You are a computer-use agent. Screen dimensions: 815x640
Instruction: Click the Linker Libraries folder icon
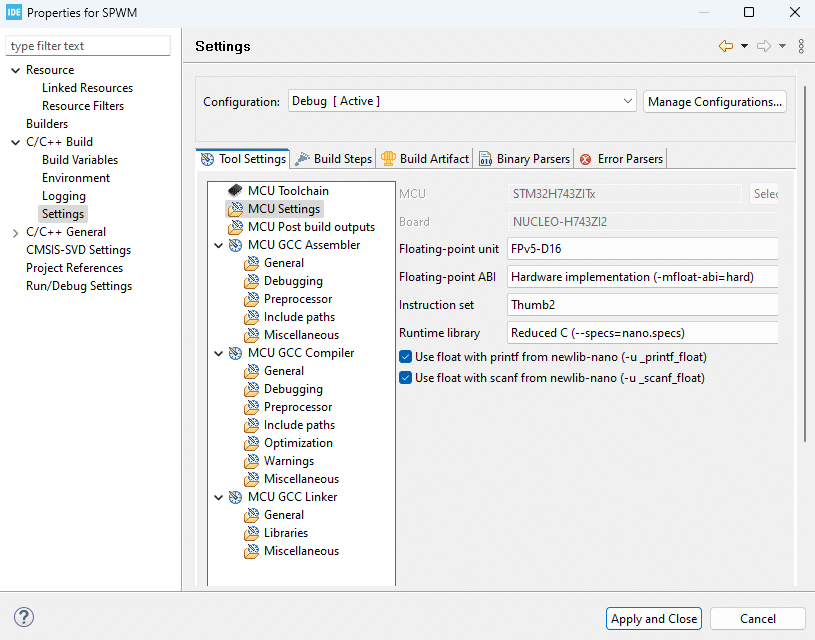[x=252, y=533]
